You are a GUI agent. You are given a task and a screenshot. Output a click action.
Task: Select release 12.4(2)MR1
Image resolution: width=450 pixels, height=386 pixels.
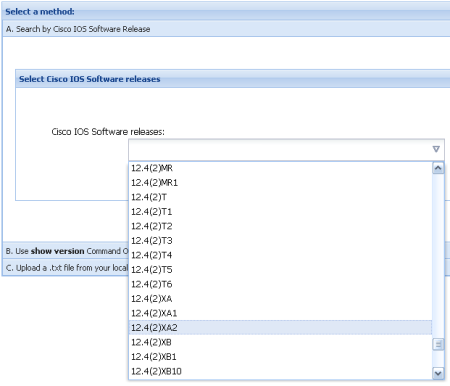(x=280, y=183)
